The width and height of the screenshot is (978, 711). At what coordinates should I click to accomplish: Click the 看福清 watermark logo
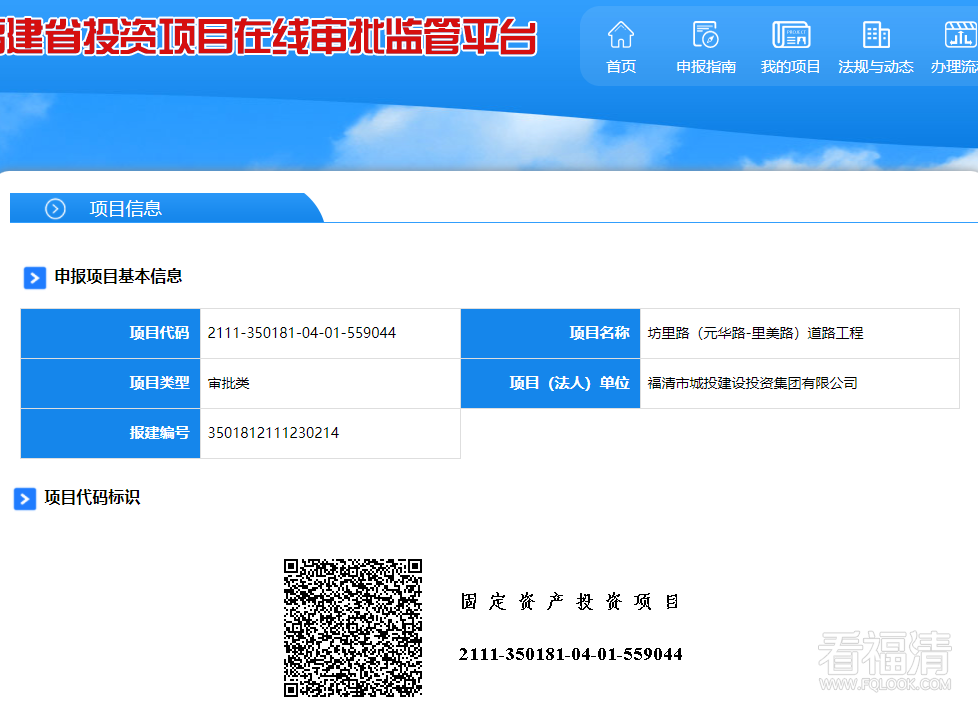(885, 660)
